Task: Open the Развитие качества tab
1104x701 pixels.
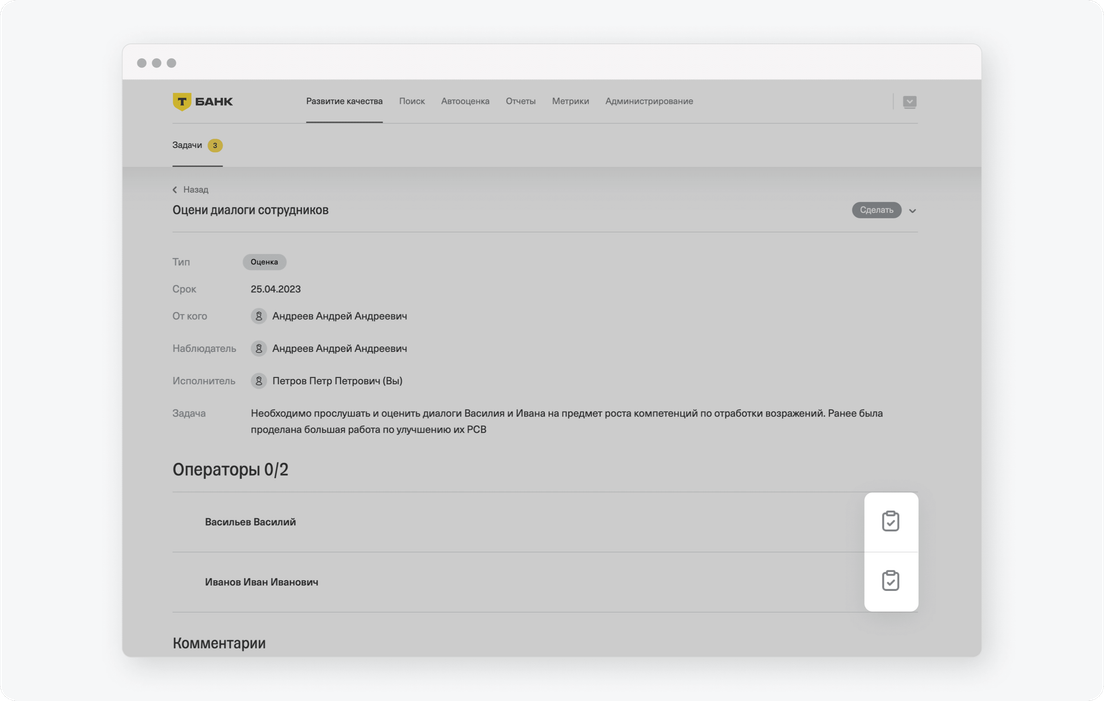Action: click(x=344, y=101)
